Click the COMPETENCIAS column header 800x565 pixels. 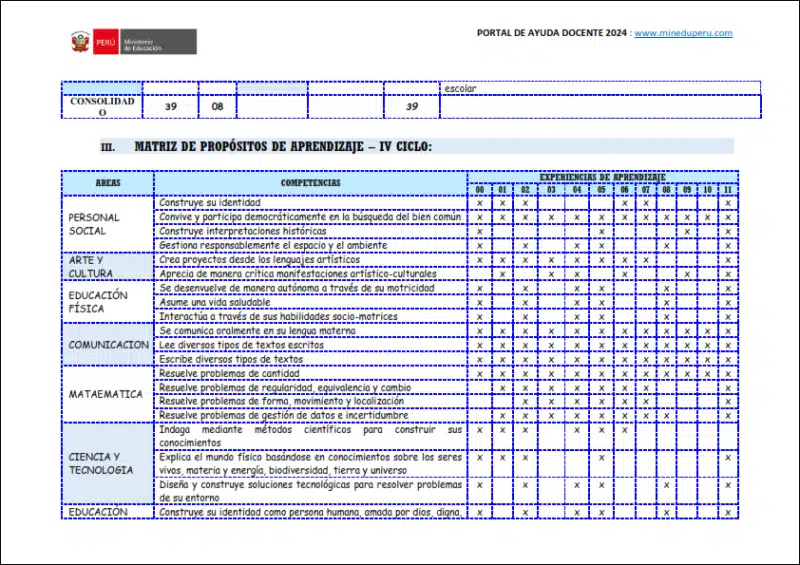tap(310, 183)
